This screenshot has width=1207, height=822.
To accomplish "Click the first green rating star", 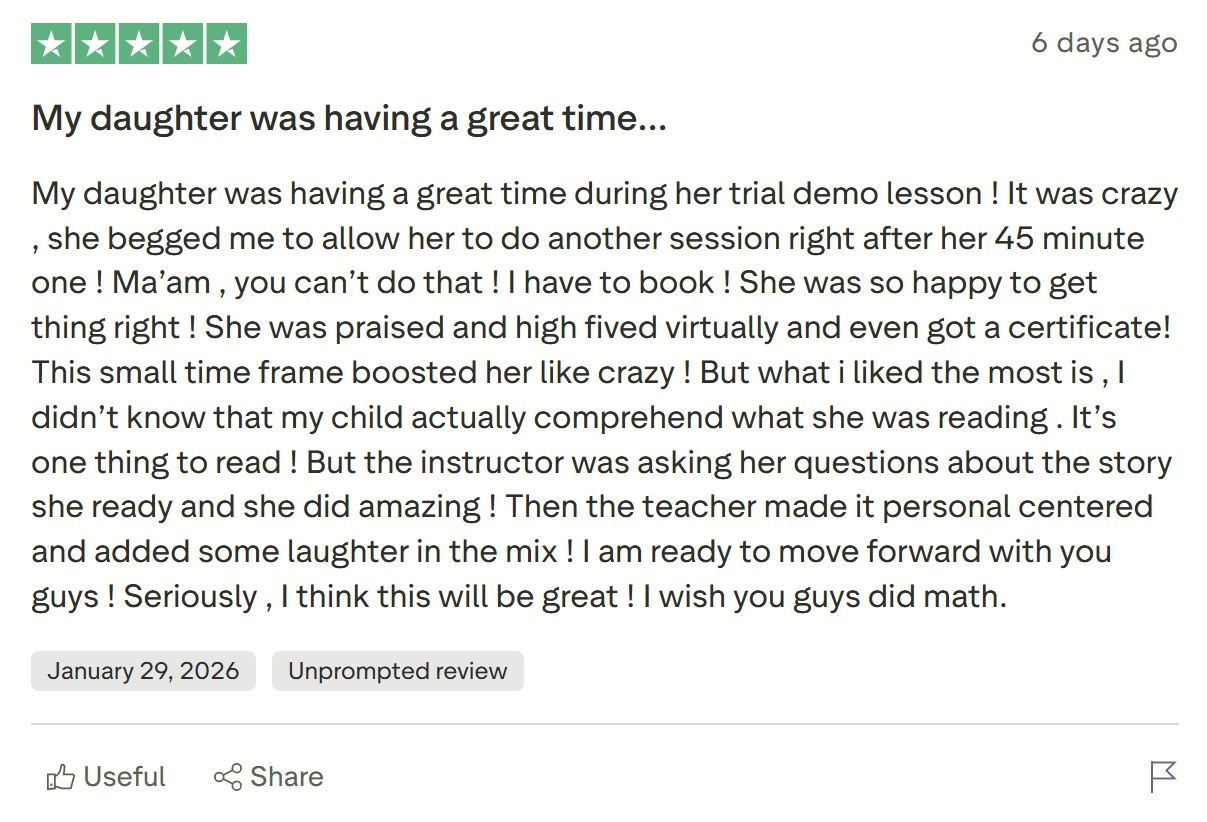I will click(51, 43).
